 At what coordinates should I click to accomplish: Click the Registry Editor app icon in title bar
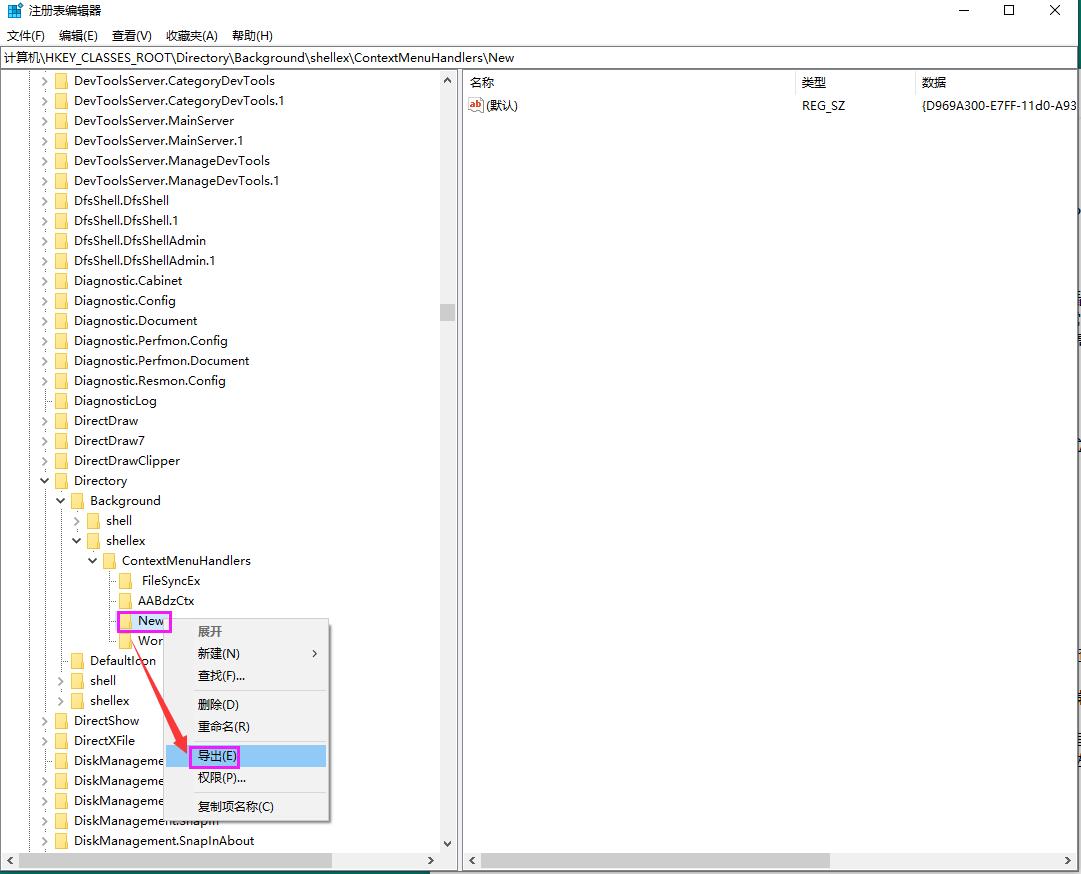14,10
